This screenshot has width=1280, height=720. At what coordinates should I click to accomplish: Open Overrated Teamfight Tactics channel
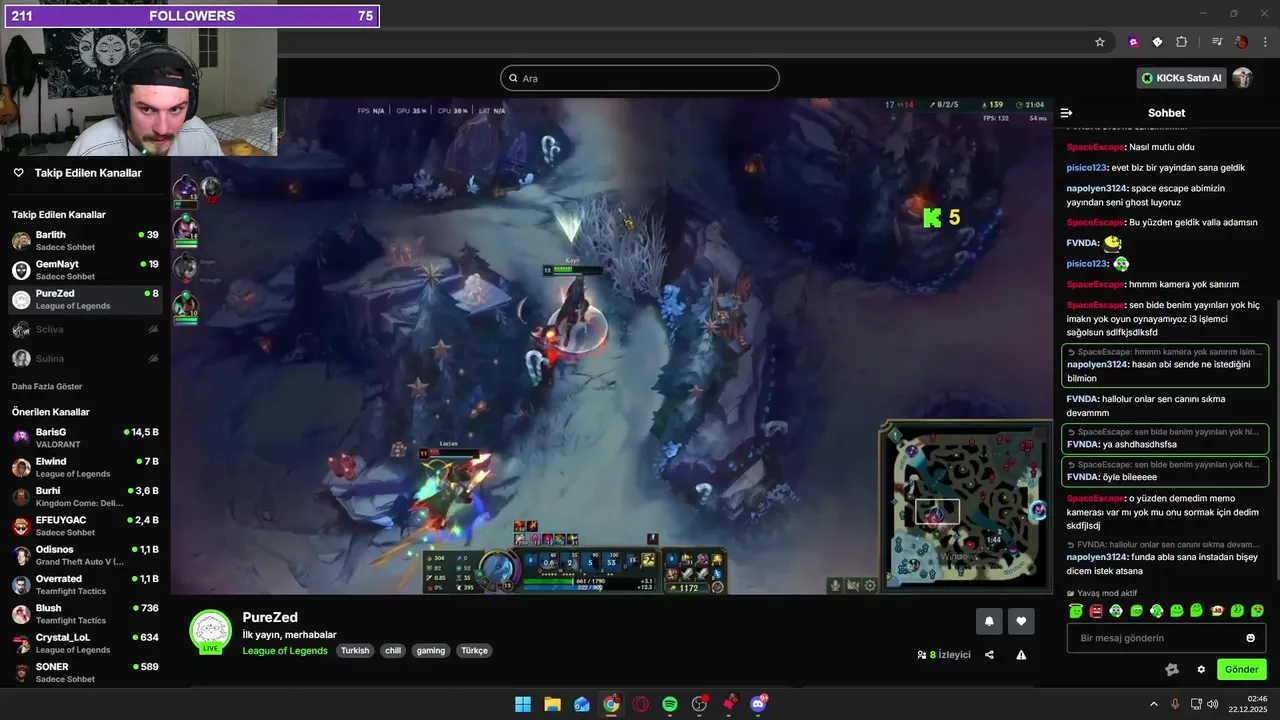[85, 585]
